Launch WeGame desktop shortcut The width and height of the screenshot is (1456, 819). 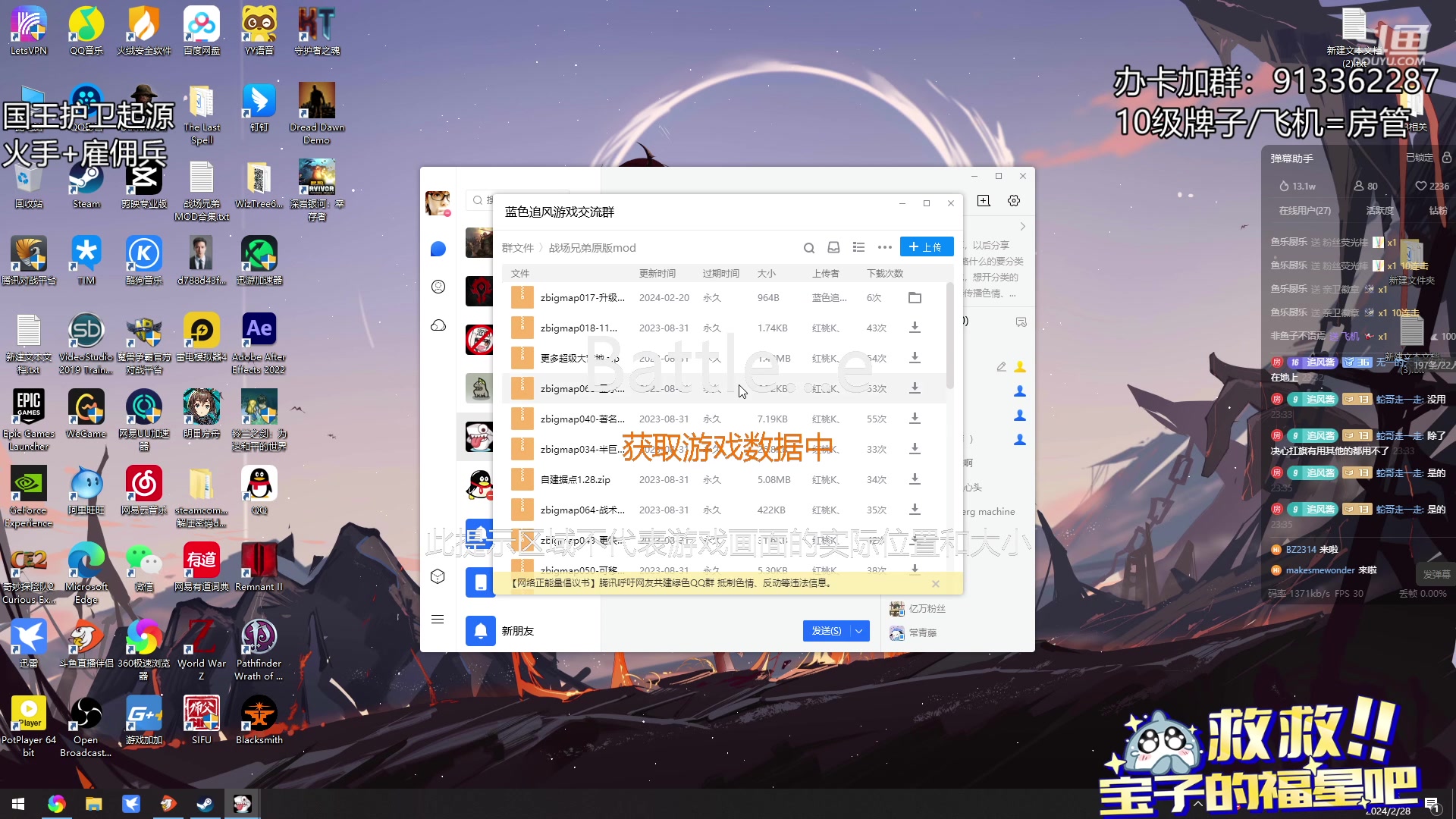coord(86,414)
